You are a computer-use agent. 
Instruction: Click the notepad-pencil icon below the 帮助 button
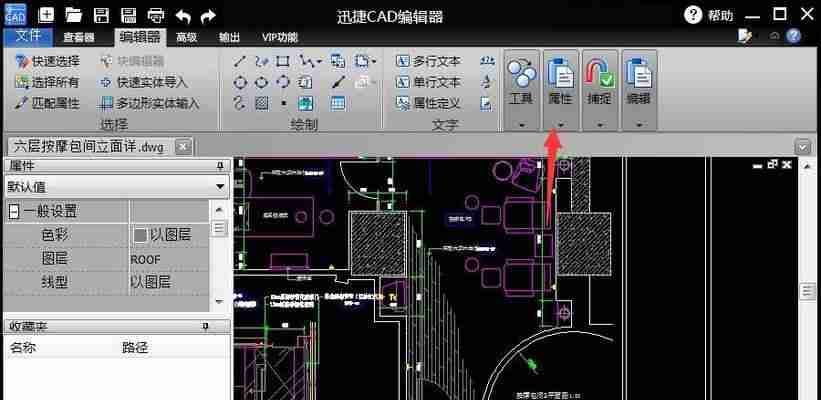pyautogui.click(x=745, y=36)
